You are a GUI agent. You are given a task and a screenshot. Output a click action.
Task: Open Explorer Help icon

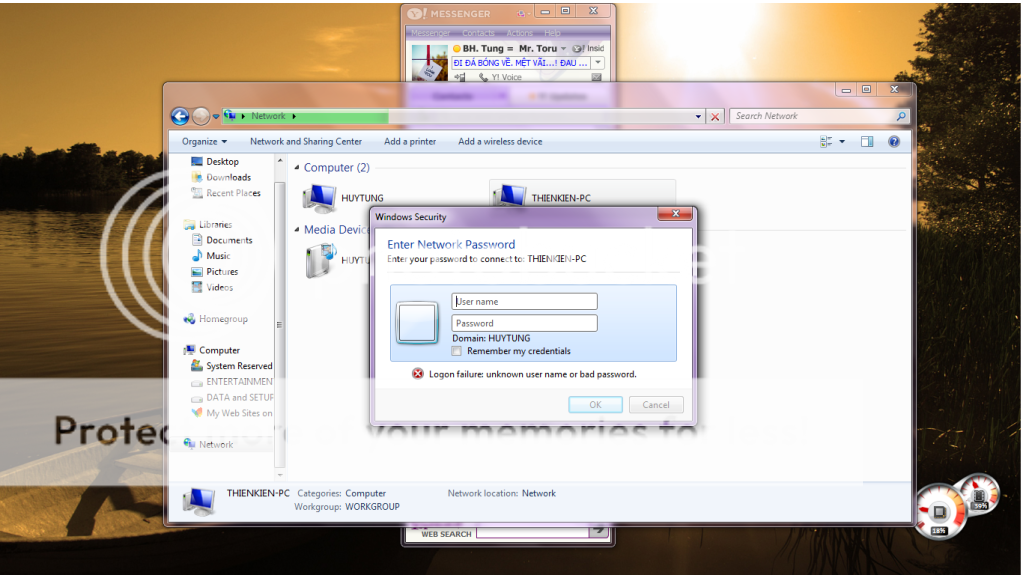(x=894, y=142)
